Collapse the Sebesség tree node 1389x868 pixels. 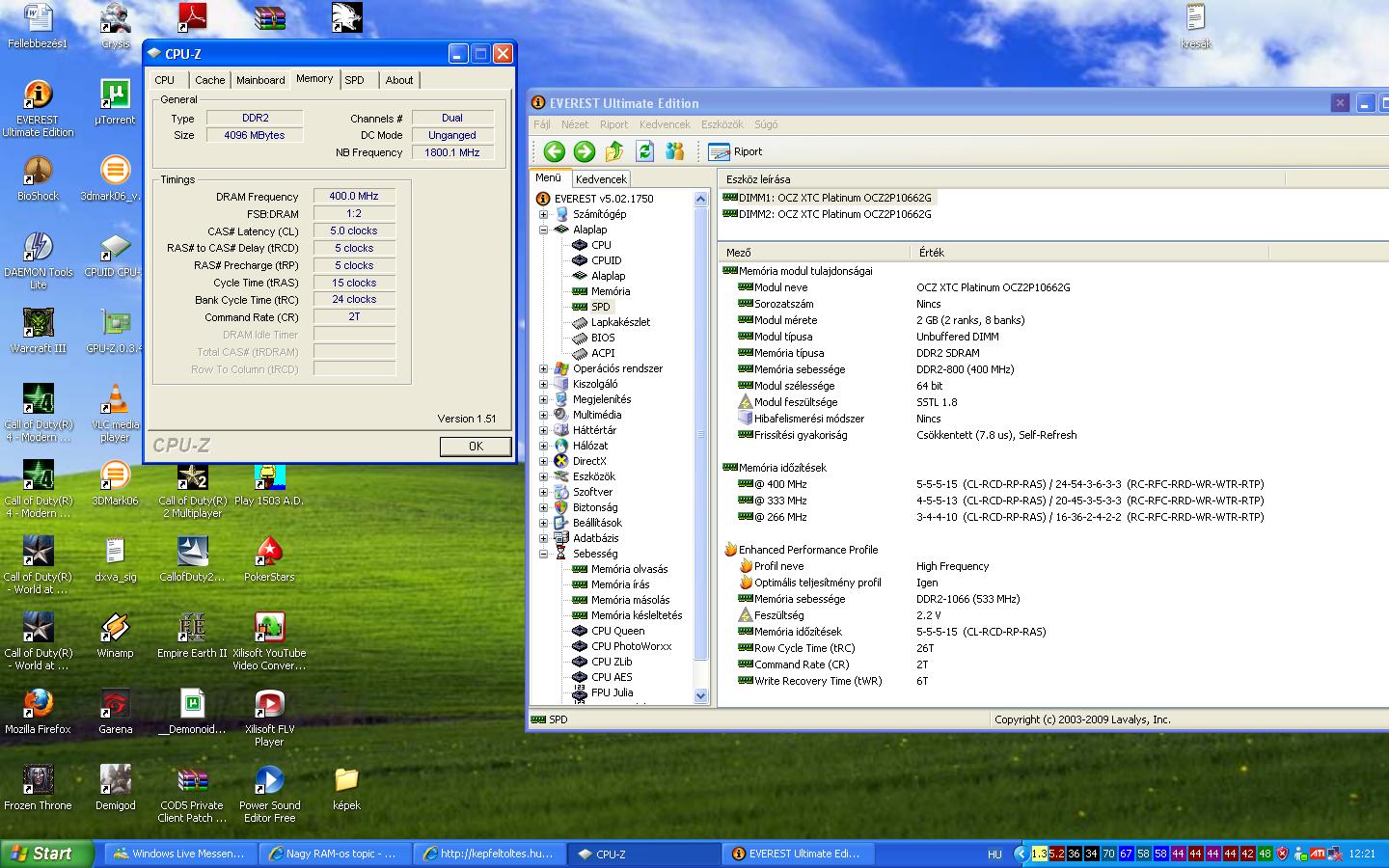tap(543, 554)
